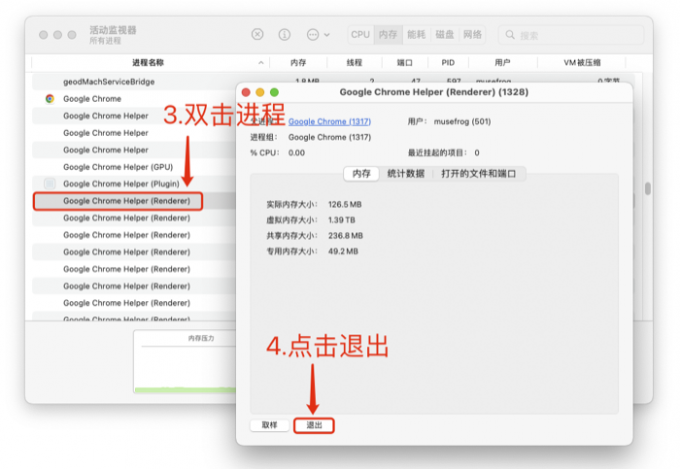The image size is (680, 469).
Task: Click the magnifier icon in the search field
Action: [510, 35]
